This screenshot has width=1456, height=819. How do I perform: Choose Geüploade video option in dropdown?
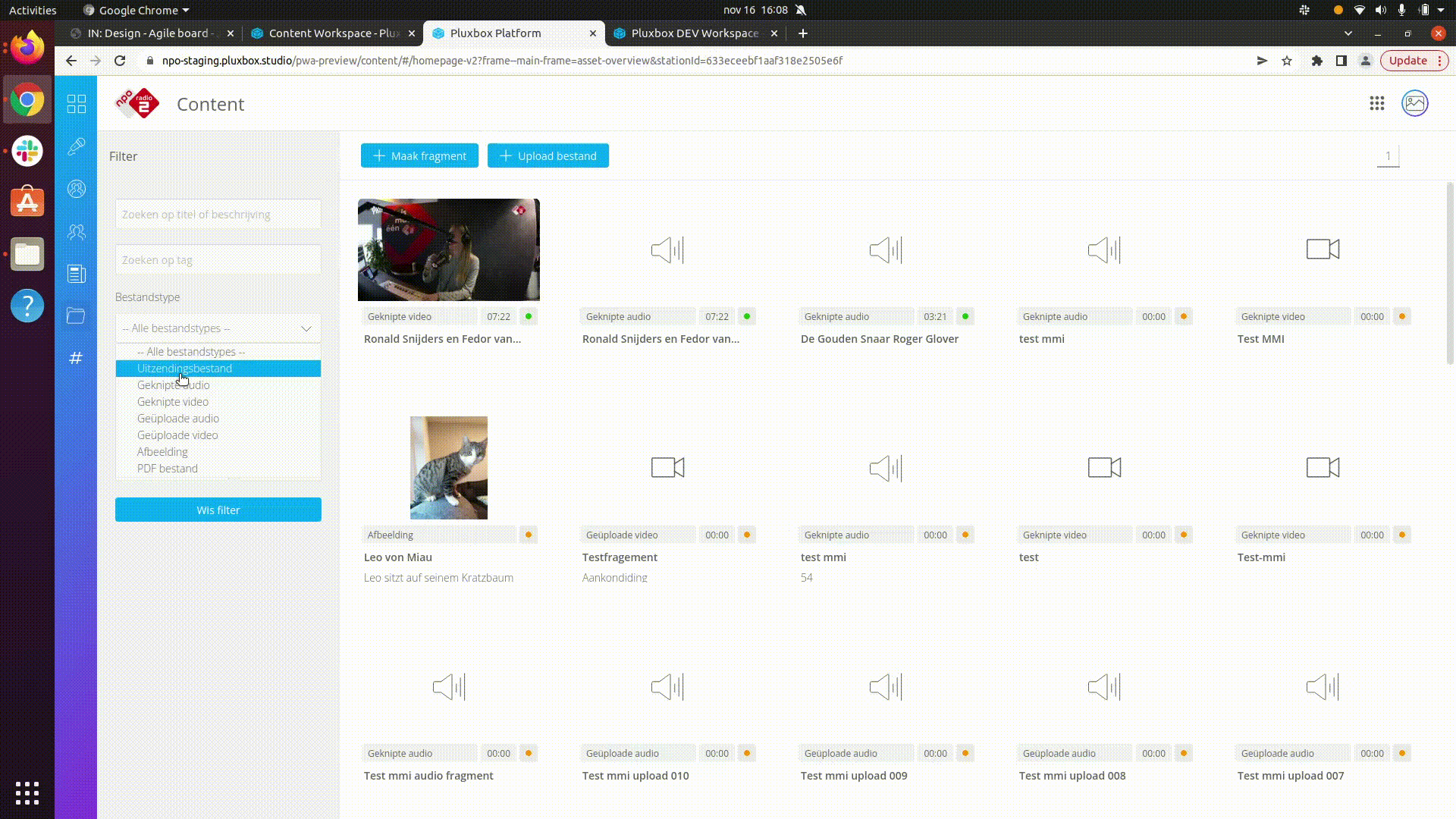[177, 435]
